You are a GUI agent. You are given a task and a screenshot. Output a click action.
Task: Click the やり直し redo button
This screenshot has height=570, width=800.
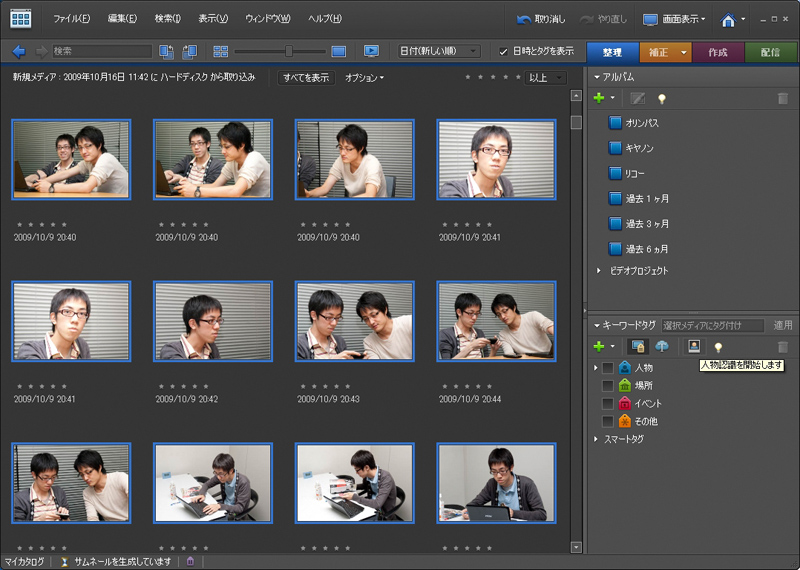pyautogui.click(x=604, y=19)
